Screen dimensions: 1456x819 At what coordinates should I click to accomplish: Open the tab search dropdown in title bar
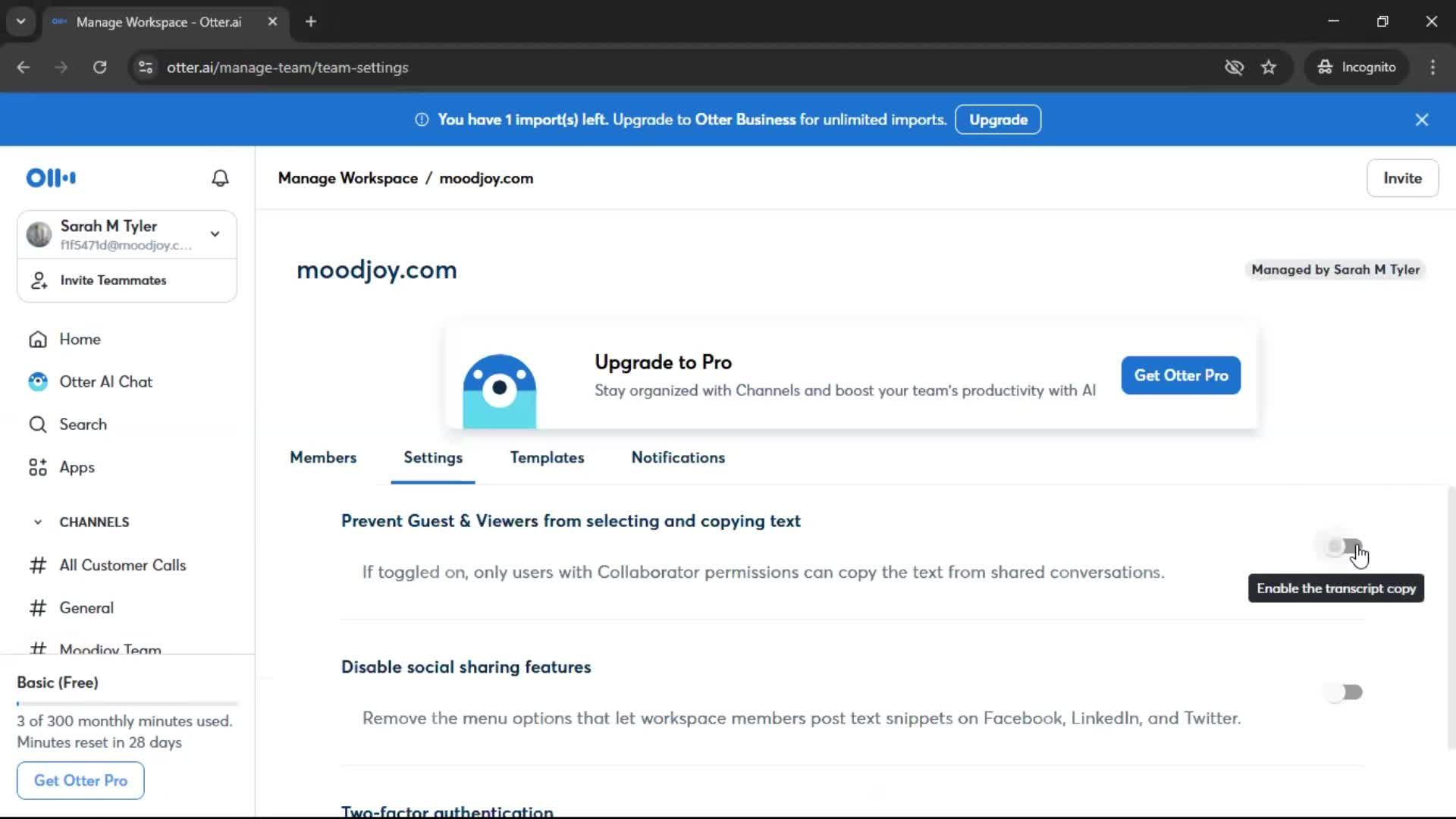tap(21, 22)
